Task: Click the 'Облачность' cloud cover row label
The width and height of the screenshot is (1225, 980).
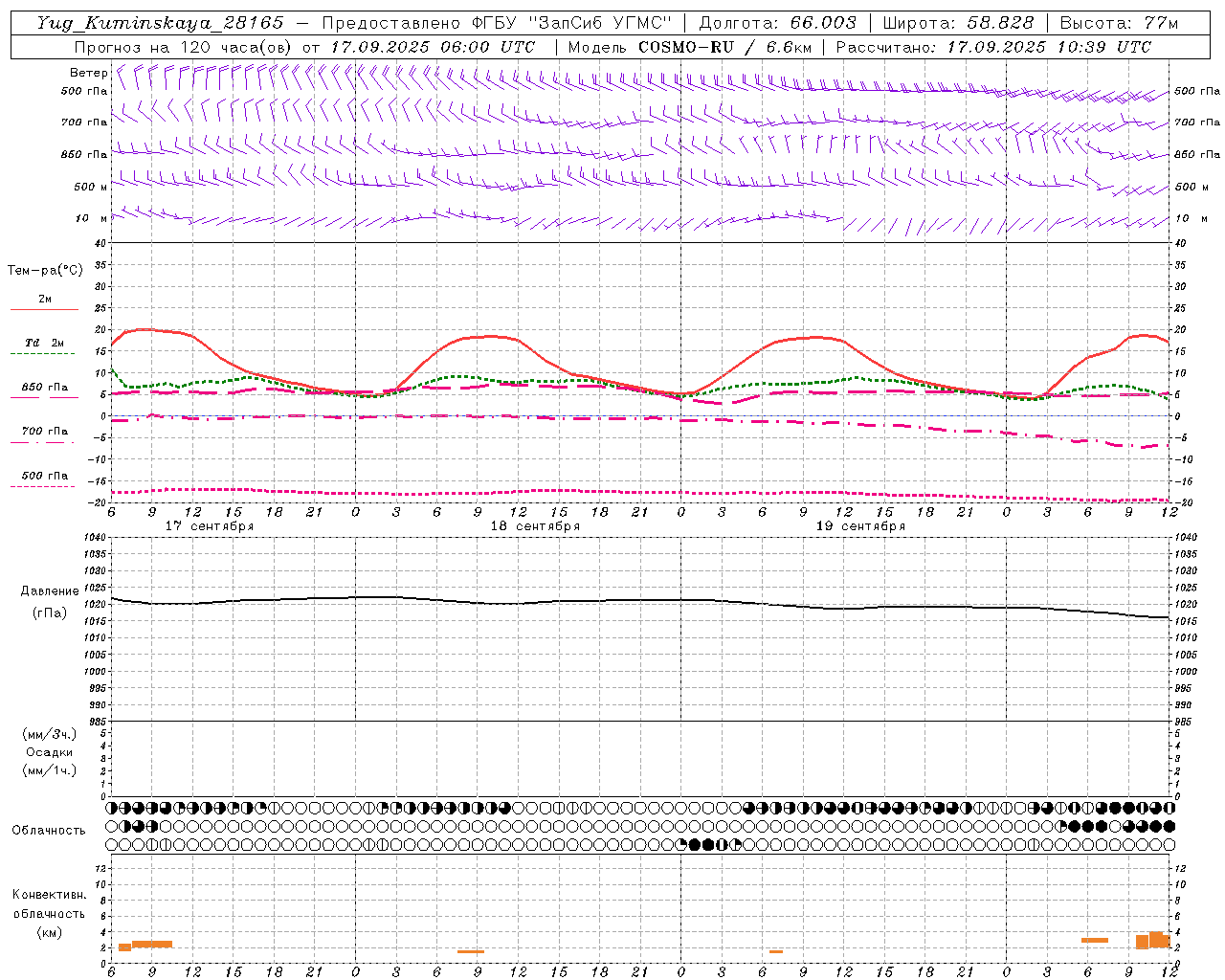Action: (49, 831)
